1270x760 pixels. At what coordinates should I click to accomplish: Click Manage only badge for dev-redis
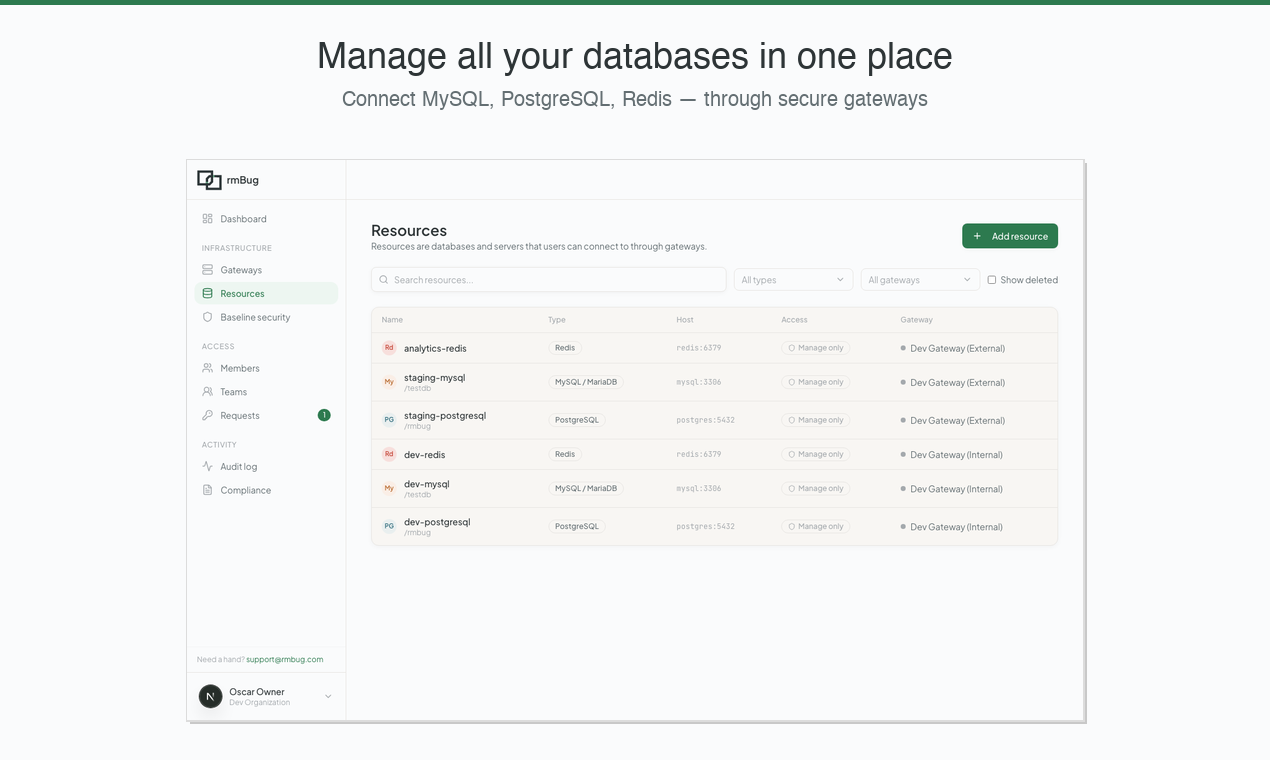(816, 454)
